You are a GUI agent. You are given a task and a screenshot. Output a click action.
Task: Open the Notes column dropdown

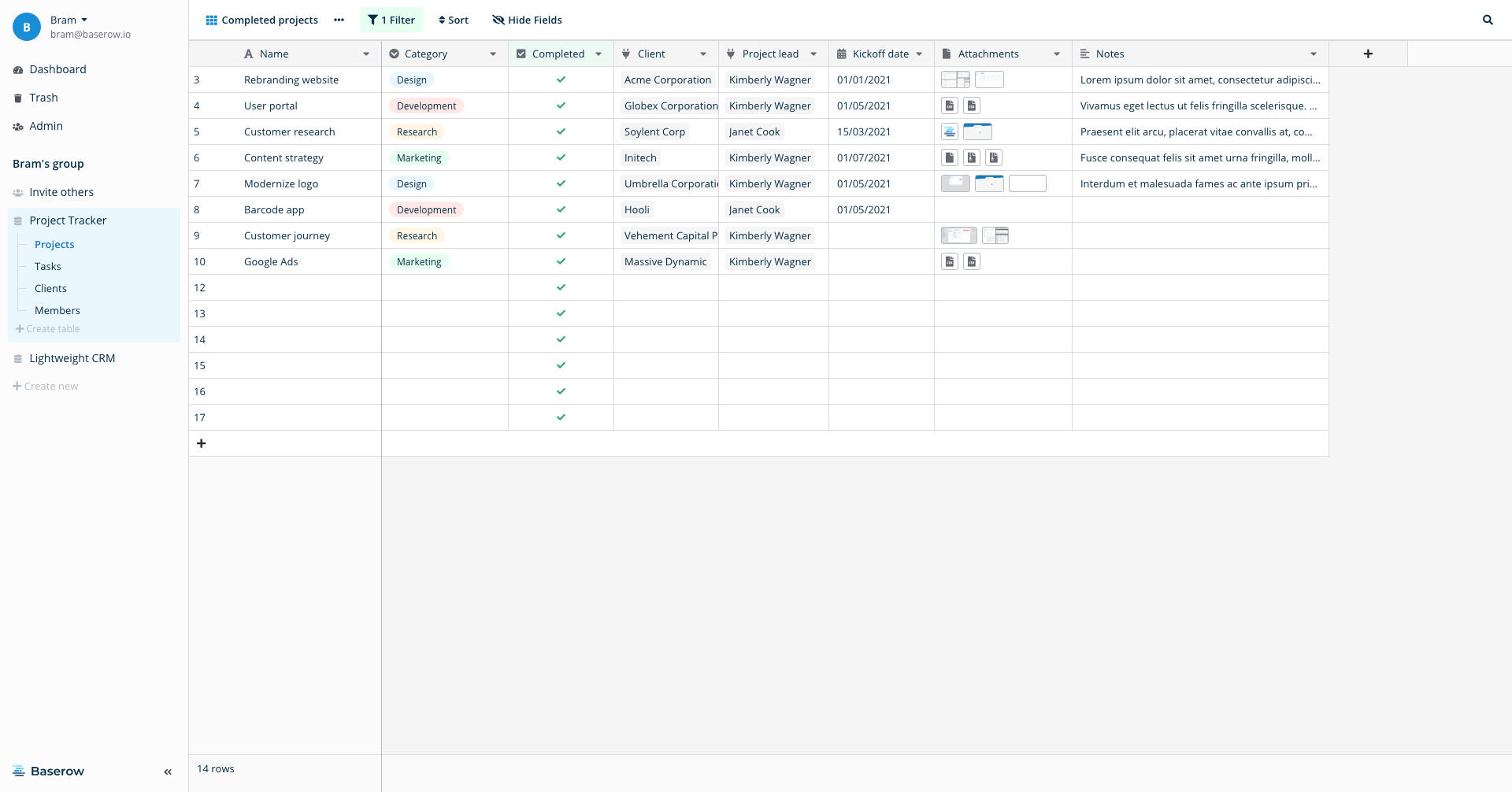(x=1314, y=54)
